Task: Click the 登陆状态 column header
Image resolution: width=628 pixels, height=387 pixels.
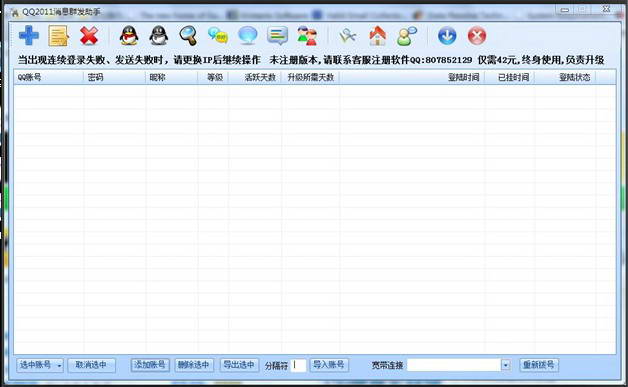Action: 565,77
